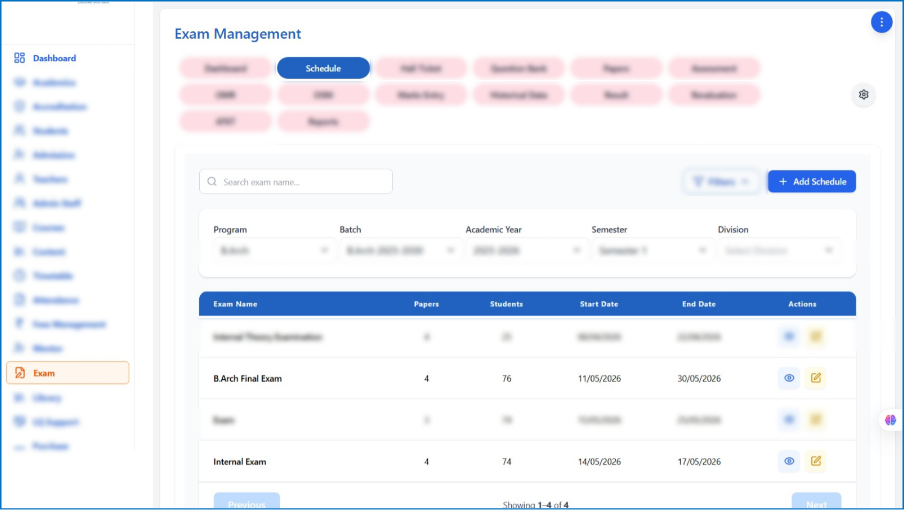Click the magnifier icon in search box
This screenshot has height=510, width=904.
click(x=212, y=182)
